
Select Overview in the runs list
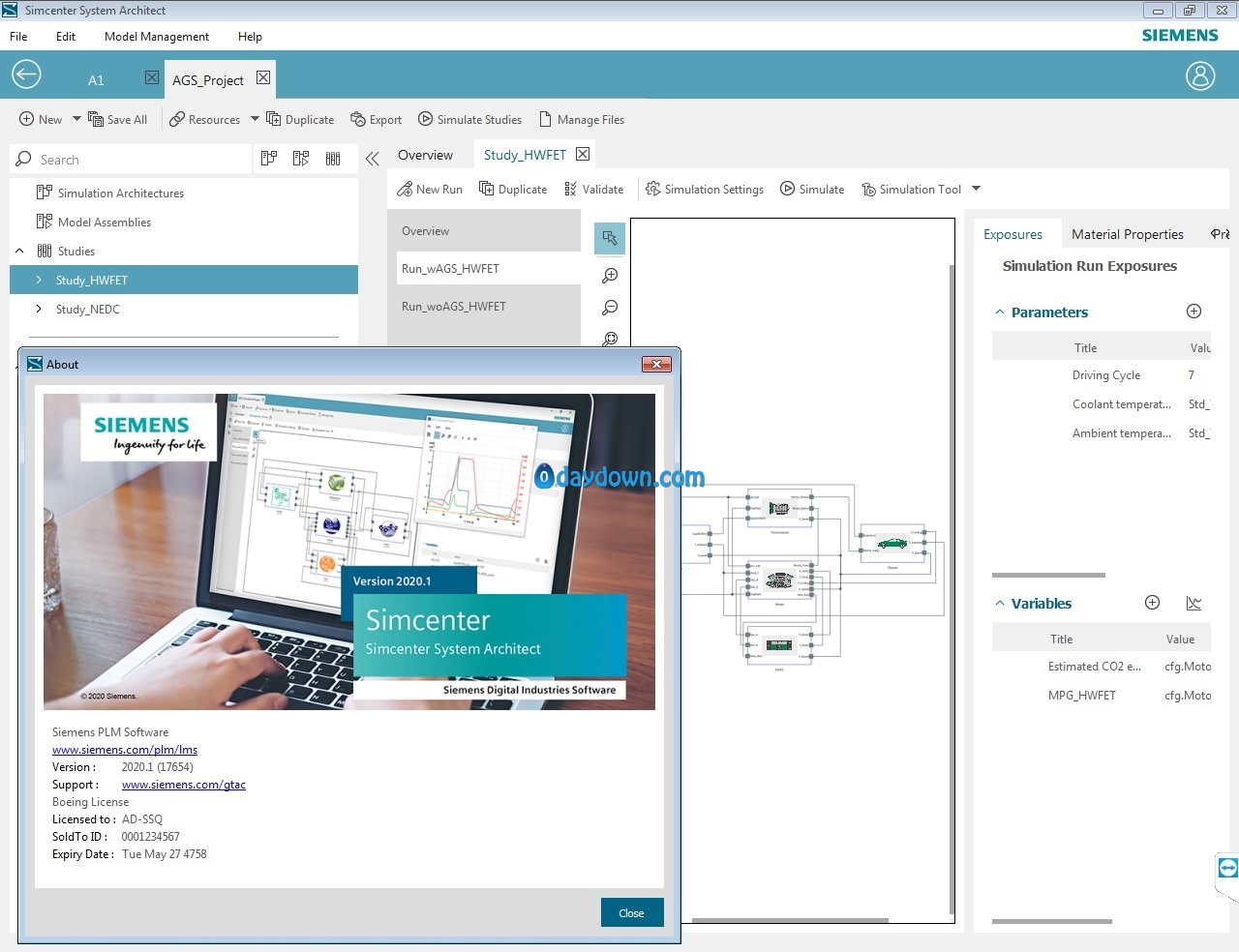coord(484,230)
